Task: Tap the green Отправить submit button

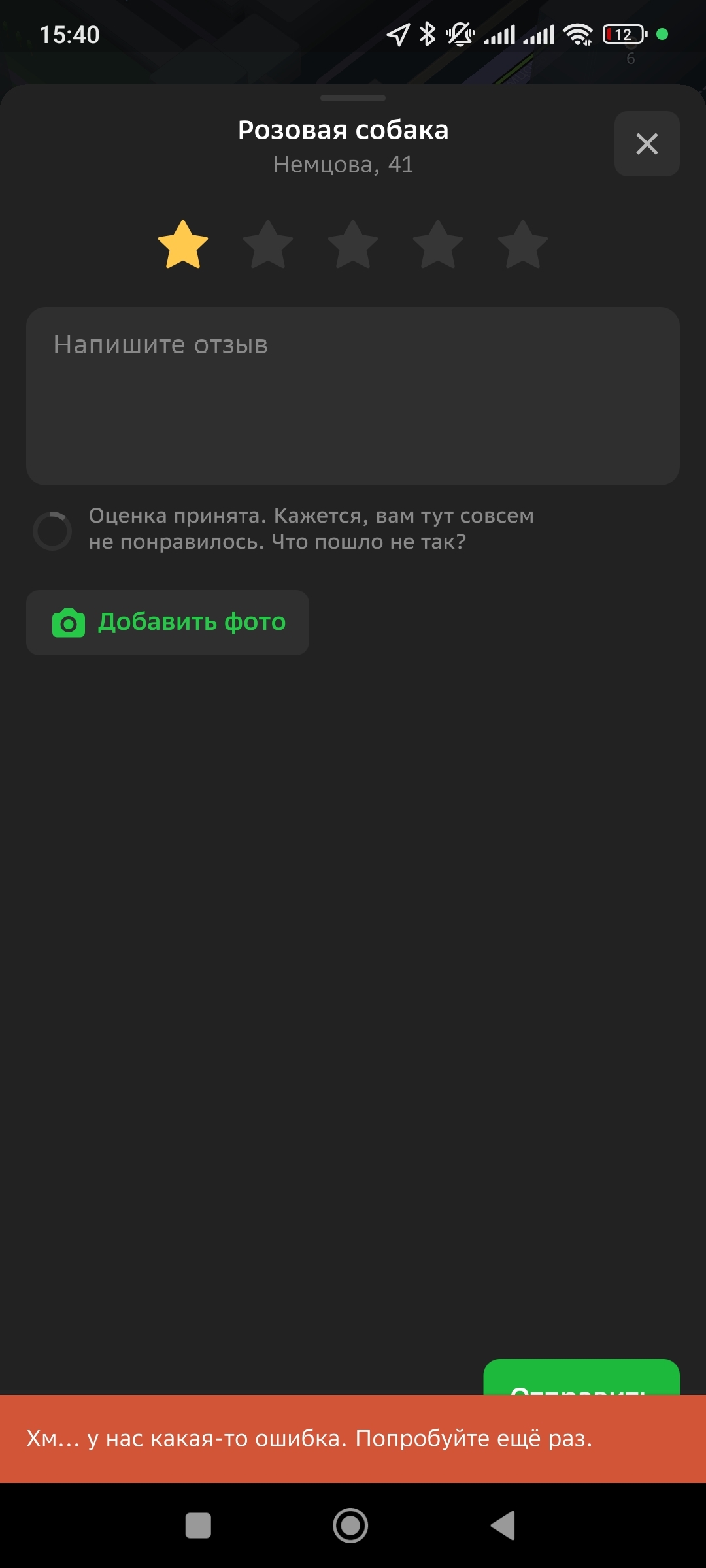Action: tap(581, 1377)
